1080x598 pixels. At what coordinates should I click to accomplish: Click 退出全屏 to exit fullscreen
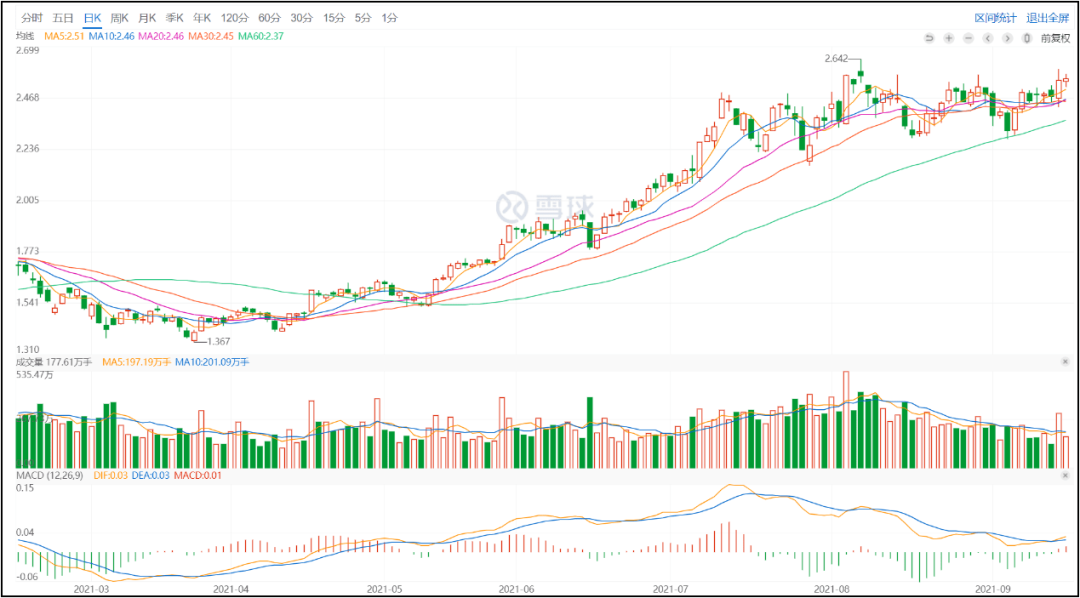[1047, 19]
